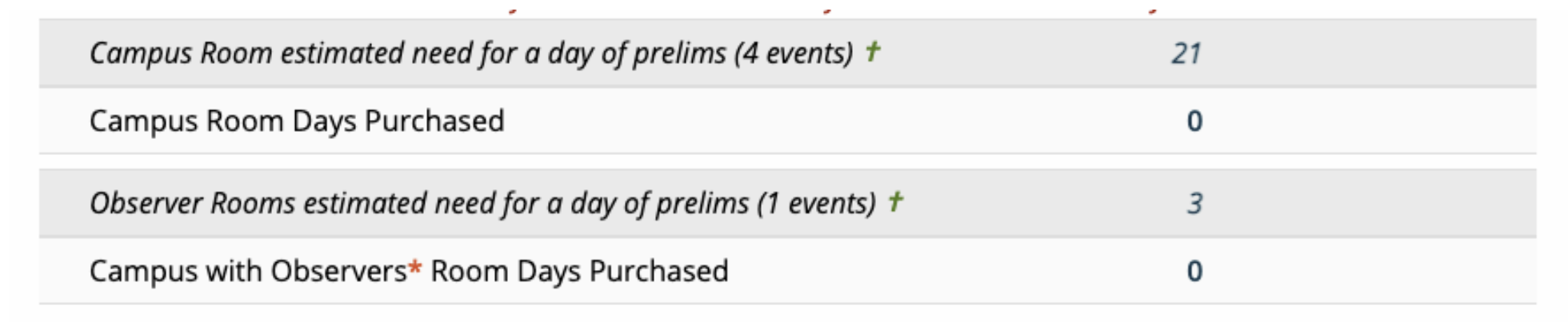Select the Observer Rooms estimated value 3

point(1194,203)
